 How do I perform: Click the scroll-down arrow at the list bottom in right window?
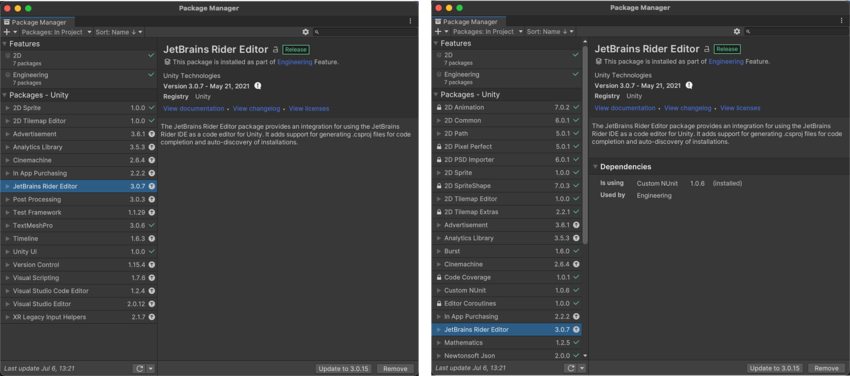click(x=585, y=355)
